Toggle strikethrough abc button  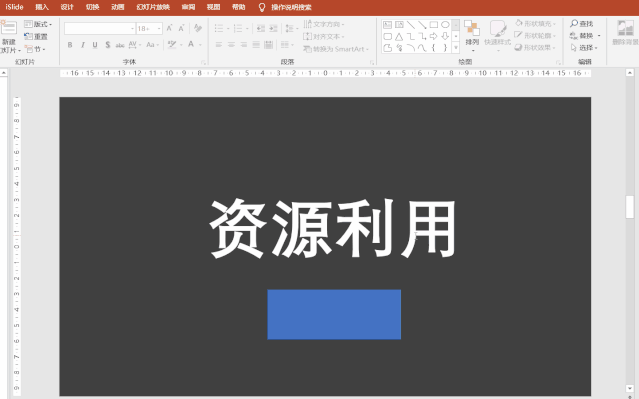coord(120,45)
